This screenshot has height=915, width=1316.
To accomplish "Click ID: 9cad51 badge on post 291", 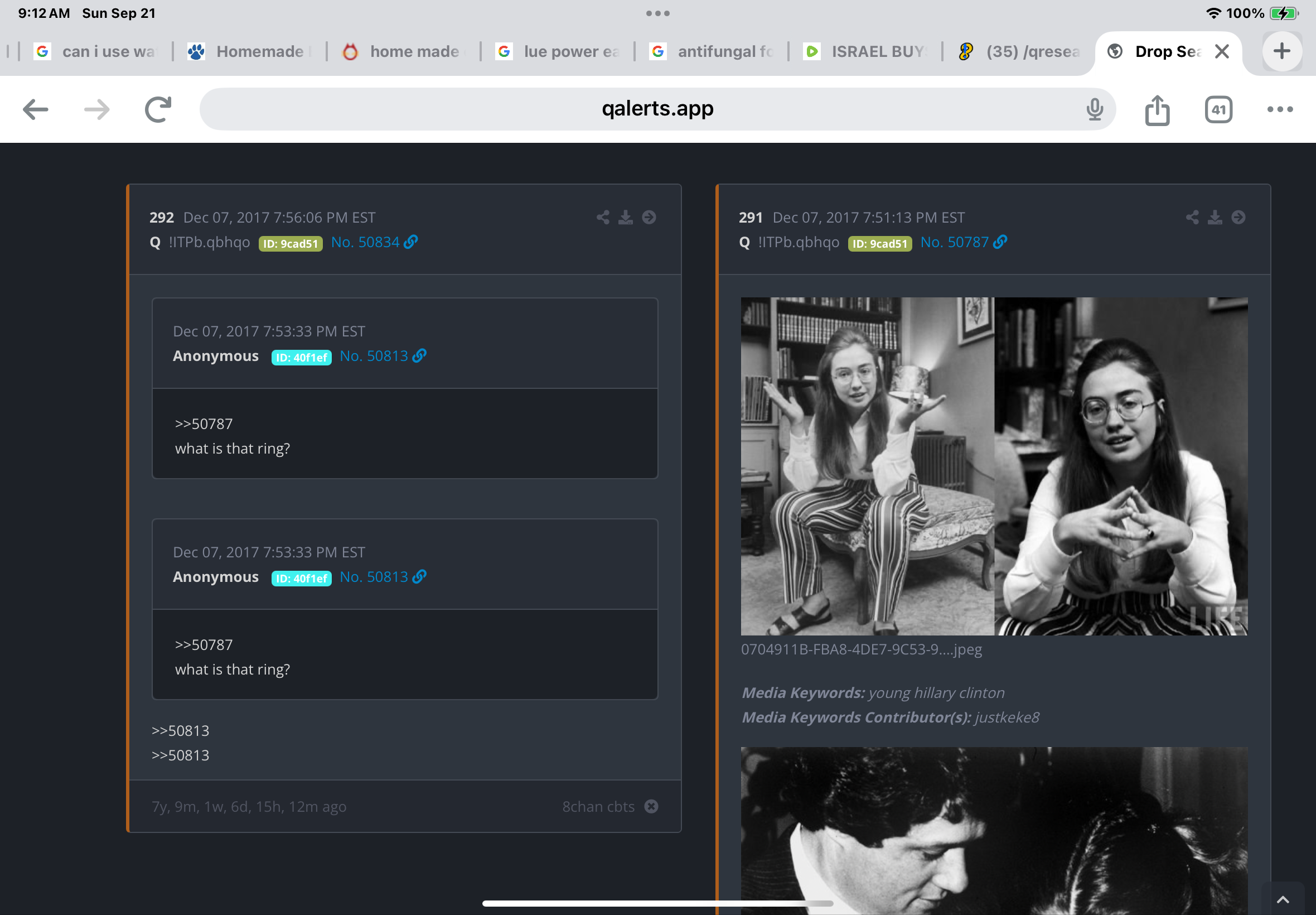I will 880,243.
